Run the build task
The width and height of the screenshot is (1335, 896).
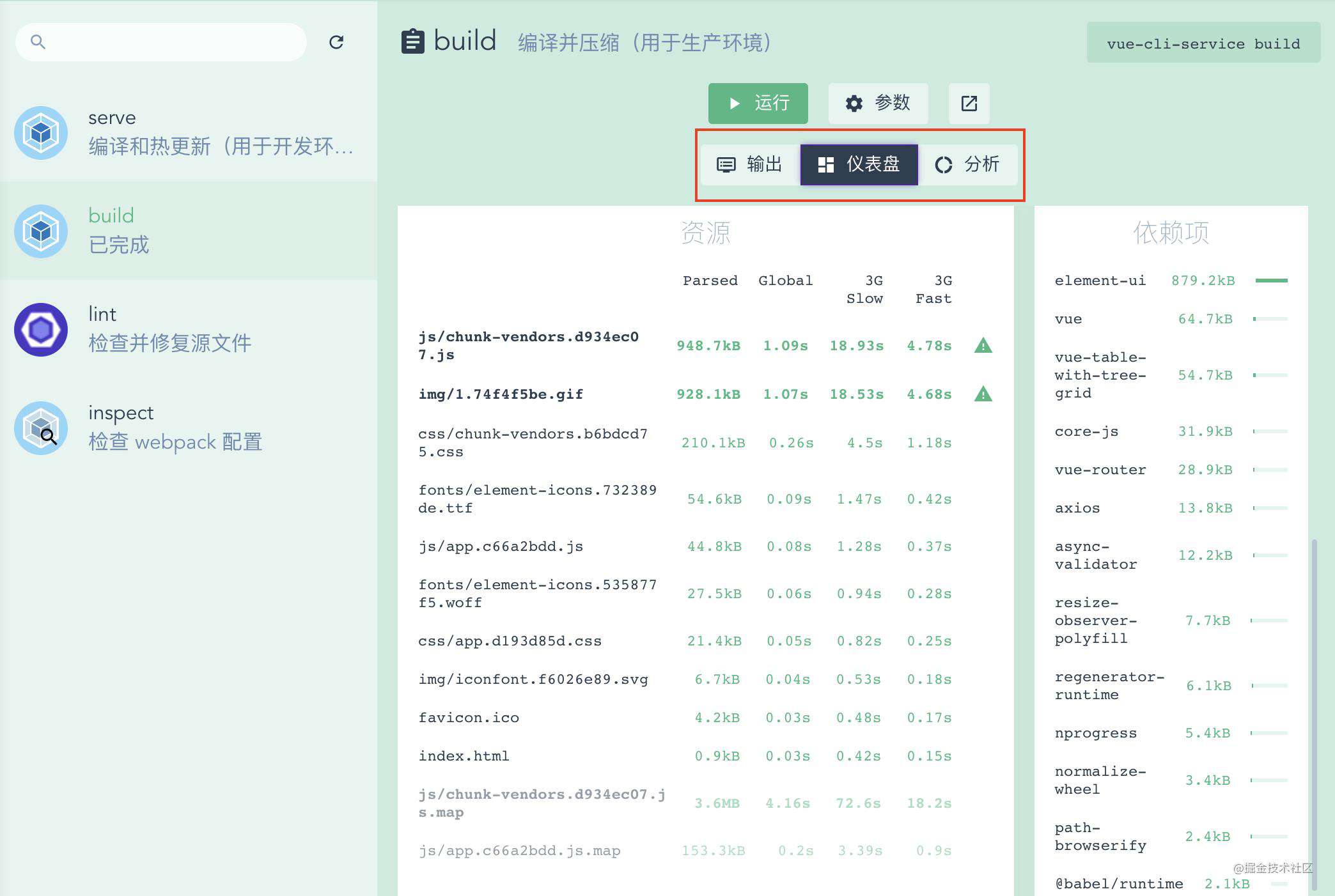pos(758,104)
